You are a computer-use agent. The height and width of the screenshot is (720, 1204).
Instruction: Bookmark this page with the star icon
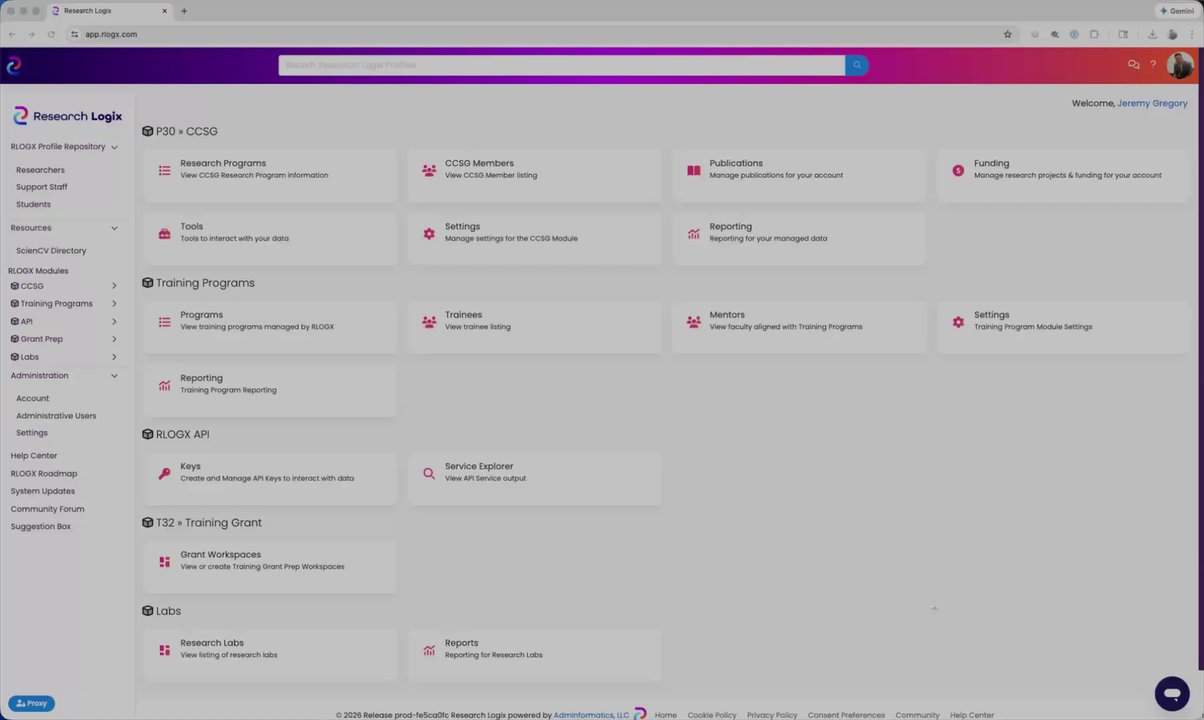click(x=1007, y=34)
